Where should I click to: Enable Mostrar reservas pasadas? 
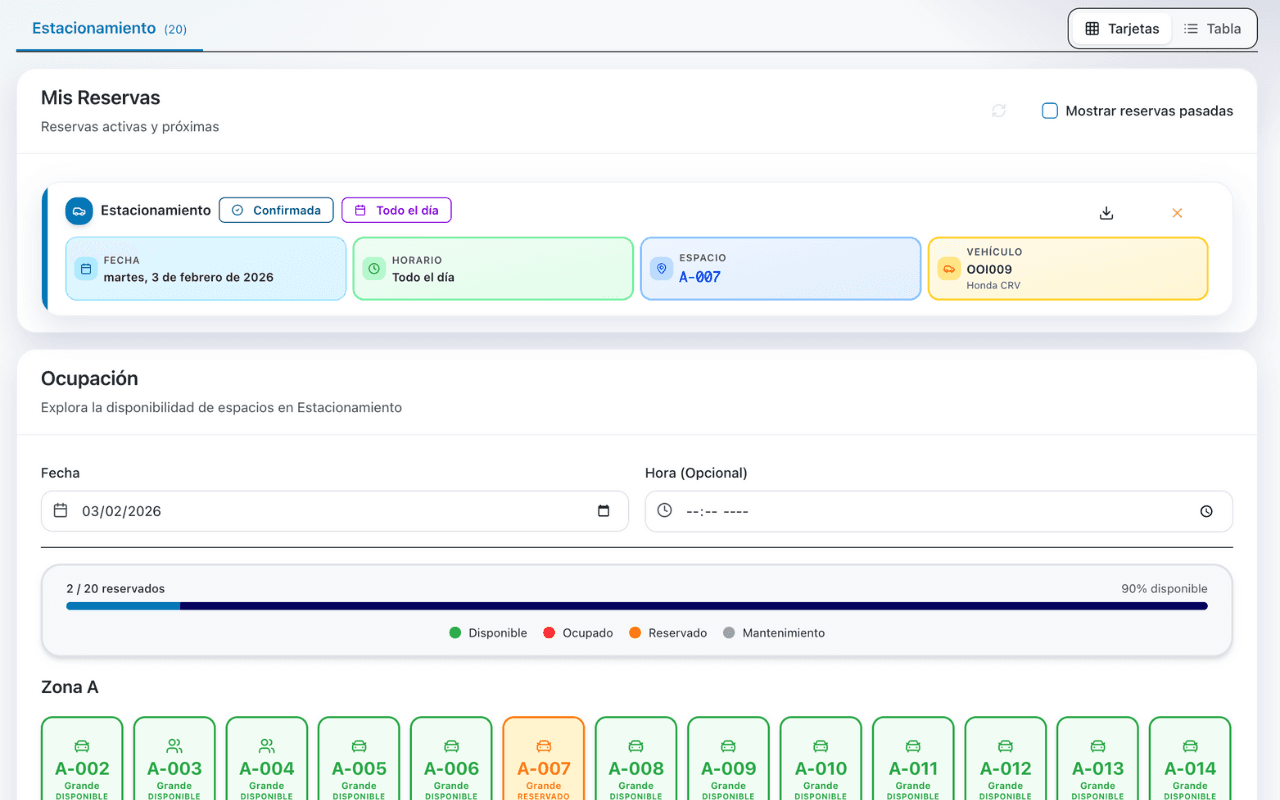[x=1050, y=111]
